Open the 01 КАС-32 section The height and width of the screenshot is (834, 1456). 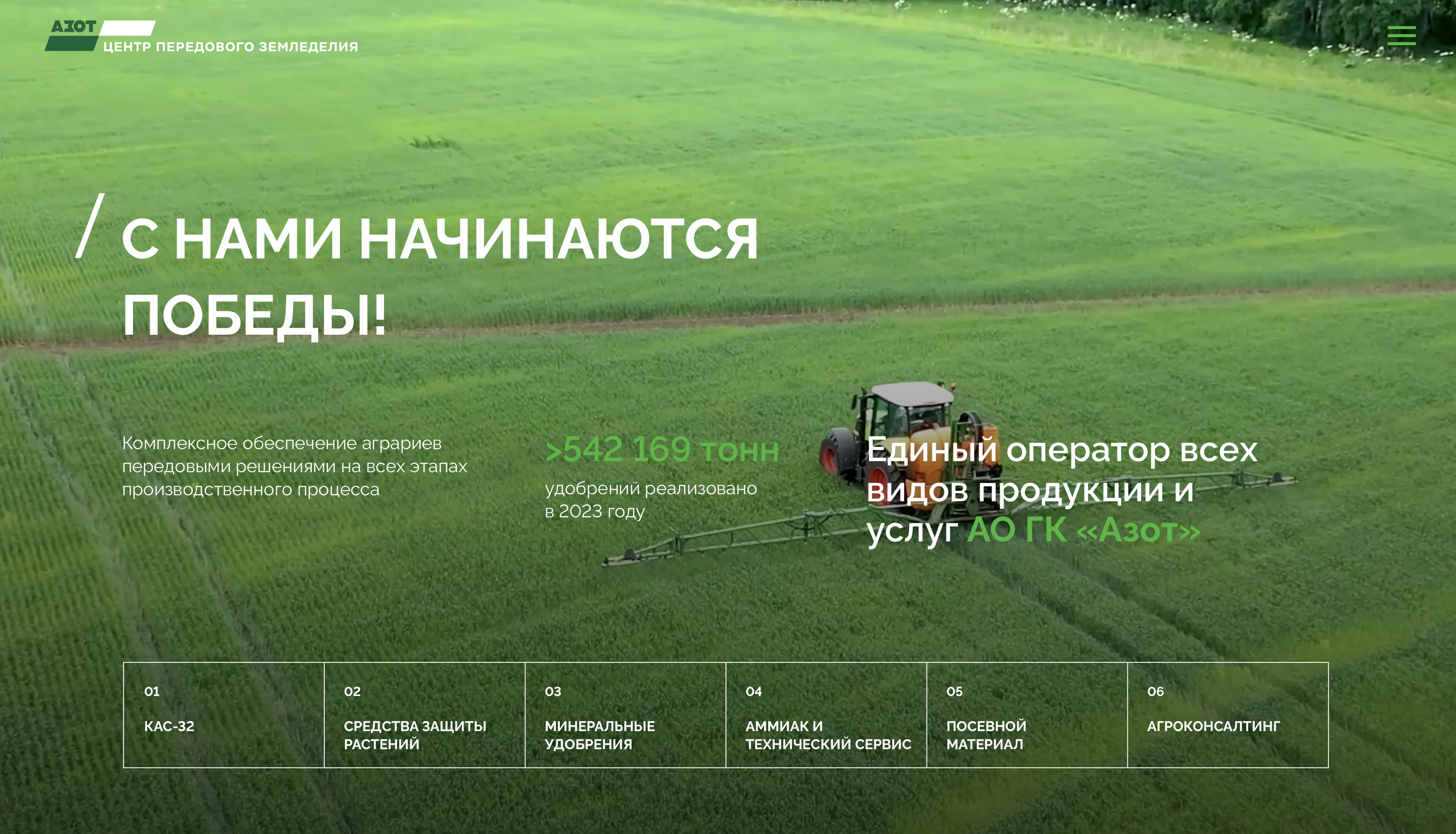point(223,715)
